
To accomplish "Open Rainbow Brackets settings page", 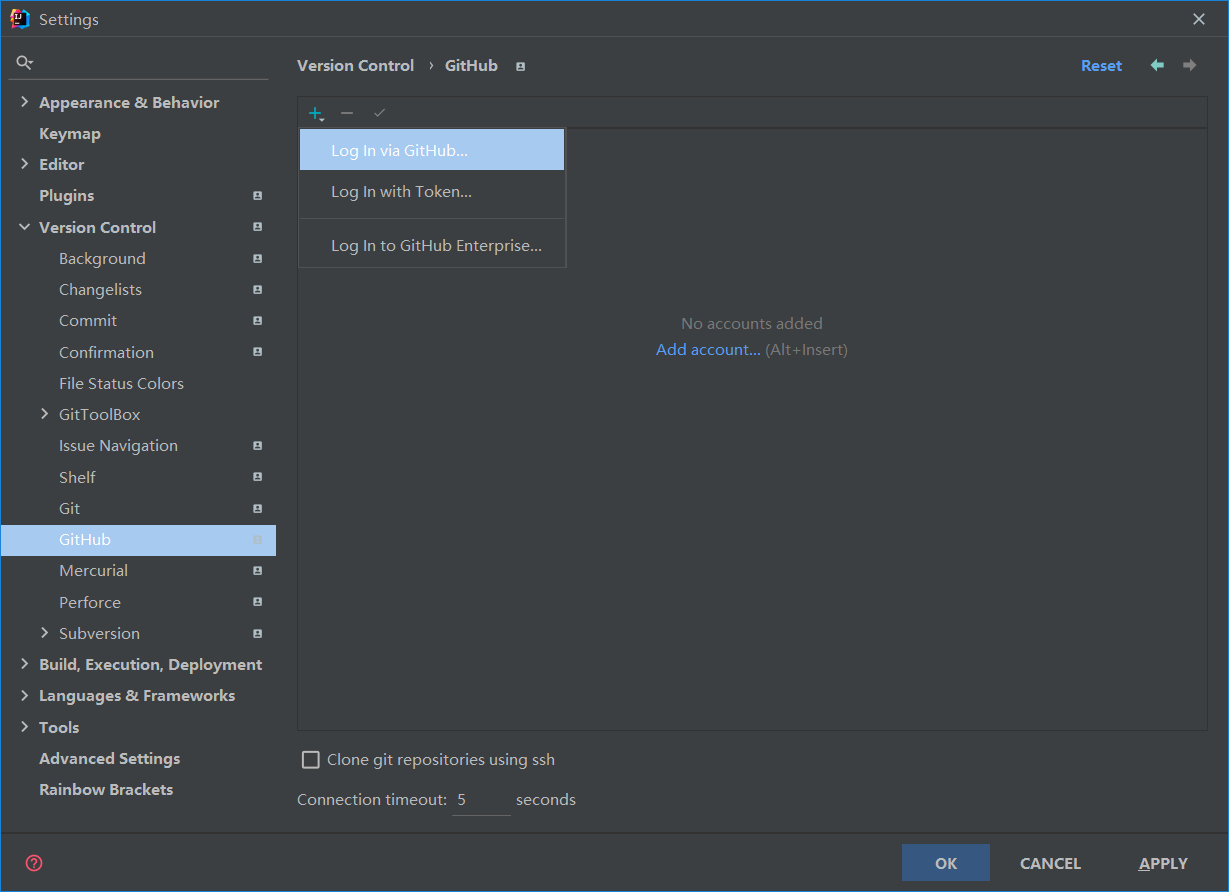I will click(x=106, y=789).
